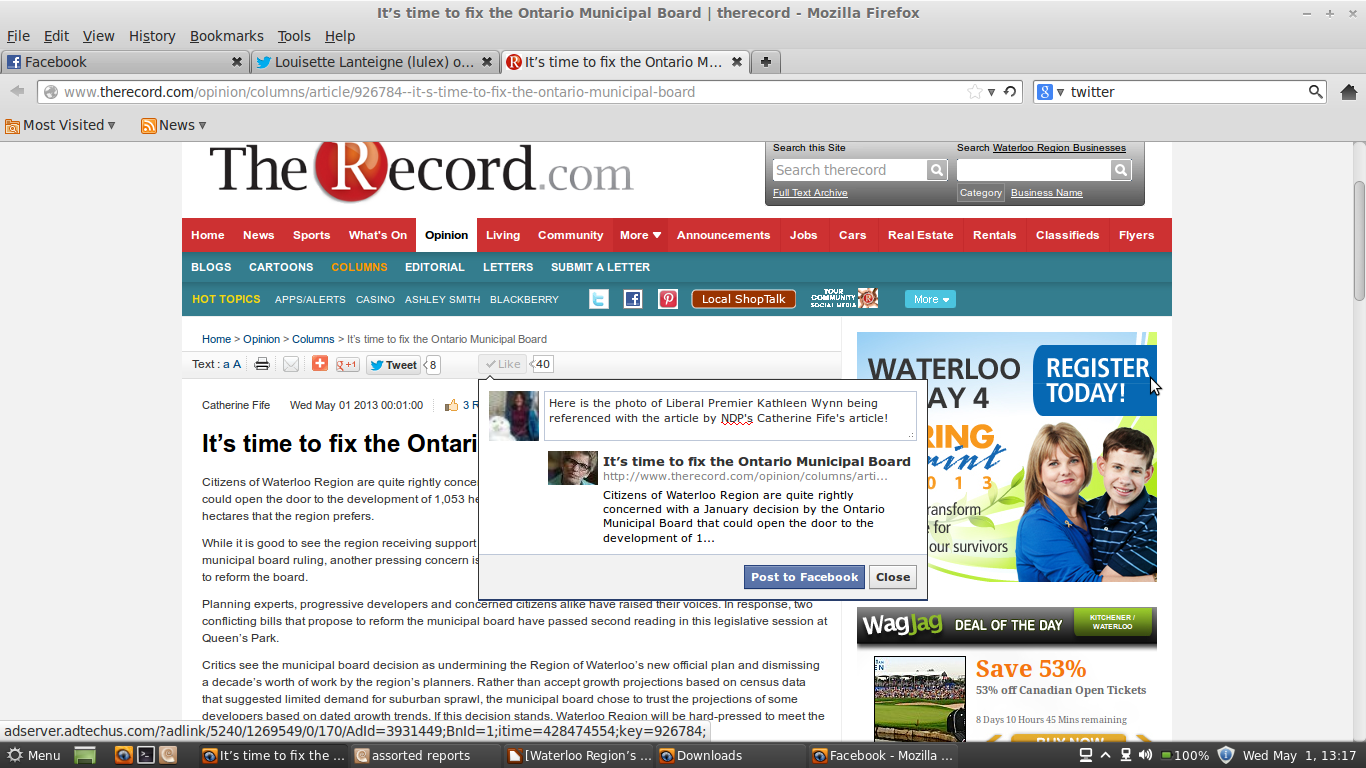Click the BLACKBERRY hot topic
Screen dimensions: 1366x768
[x=524, y=299]
